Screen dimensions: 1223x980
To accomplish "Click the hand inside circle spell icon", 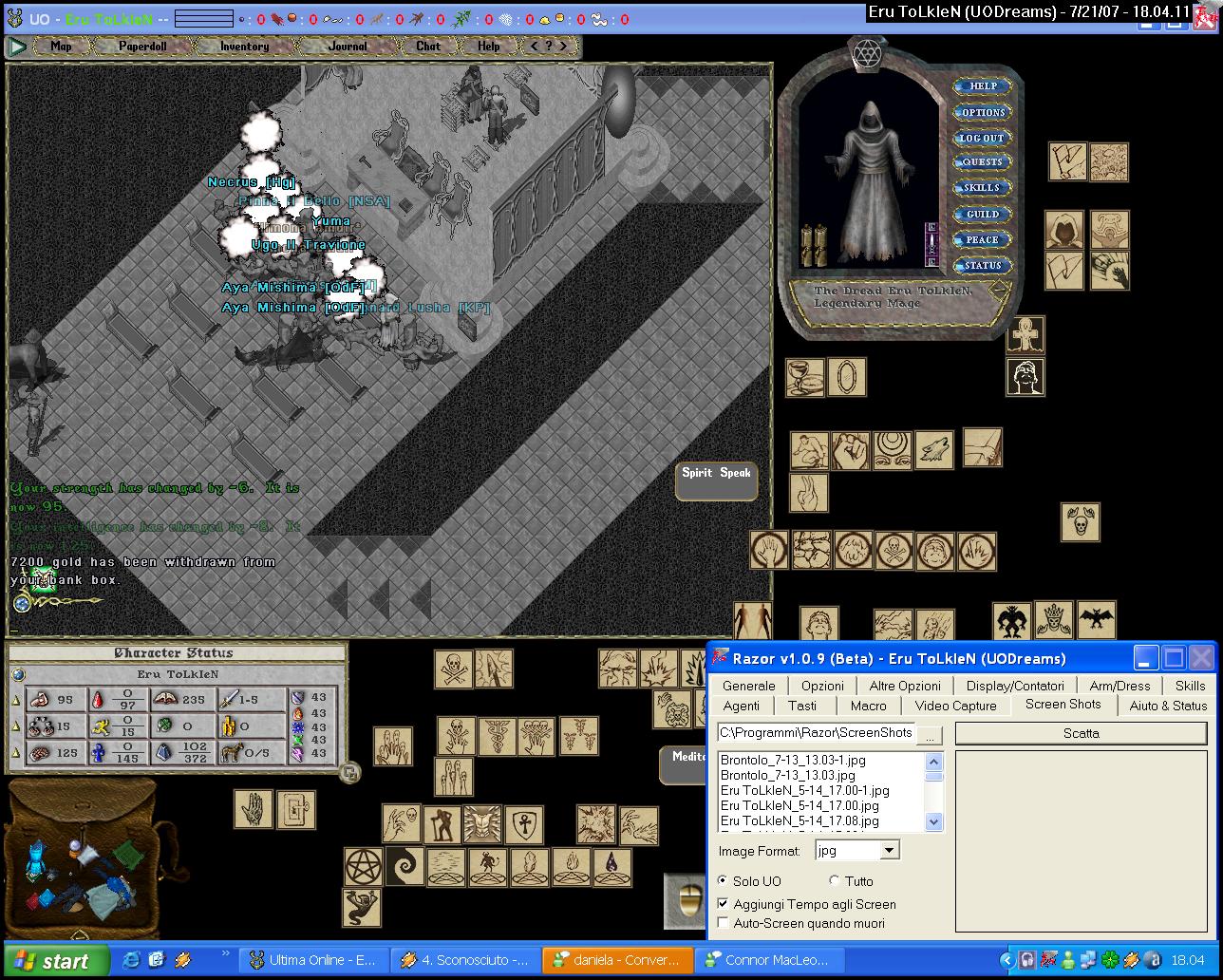I will click(768, 551).
